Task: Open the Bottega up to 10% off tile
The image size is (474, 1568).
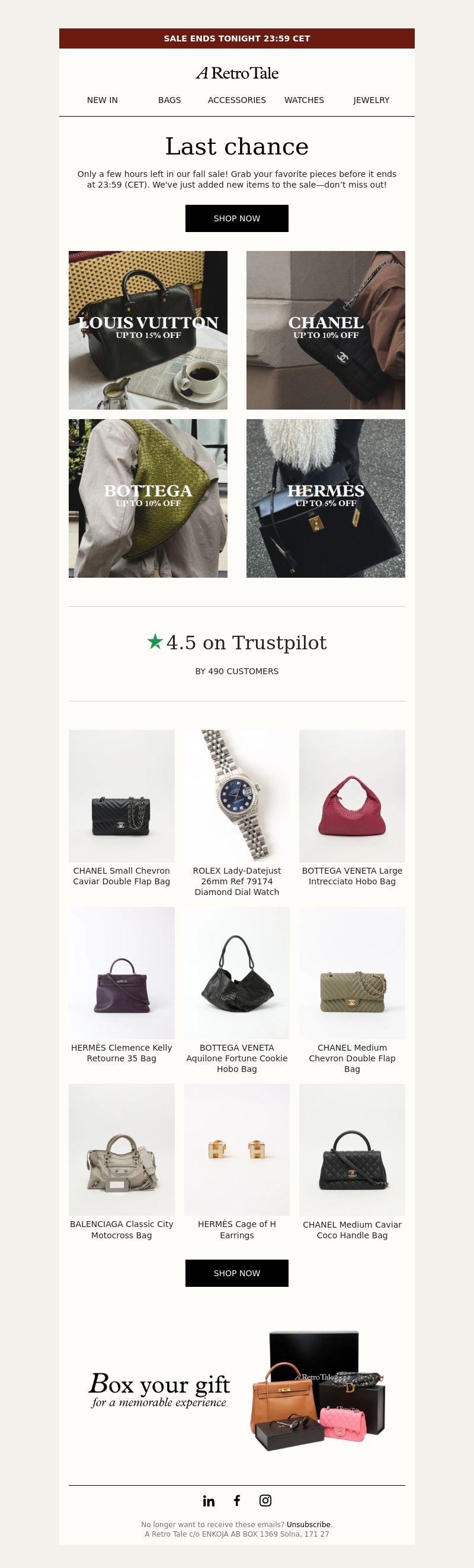Action: coord(148,498)
